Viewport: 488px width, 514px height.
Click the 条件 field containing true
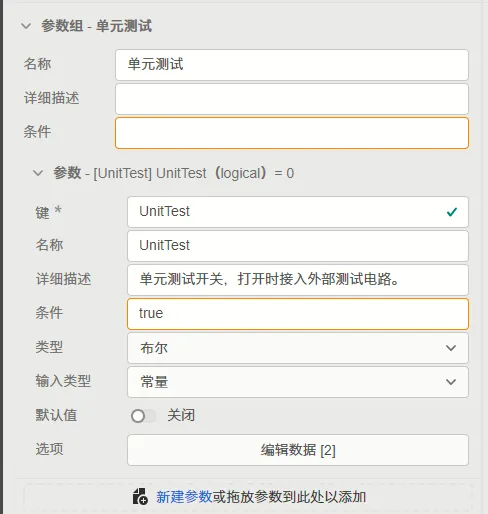pyautogui.click(x=298, y=314)
